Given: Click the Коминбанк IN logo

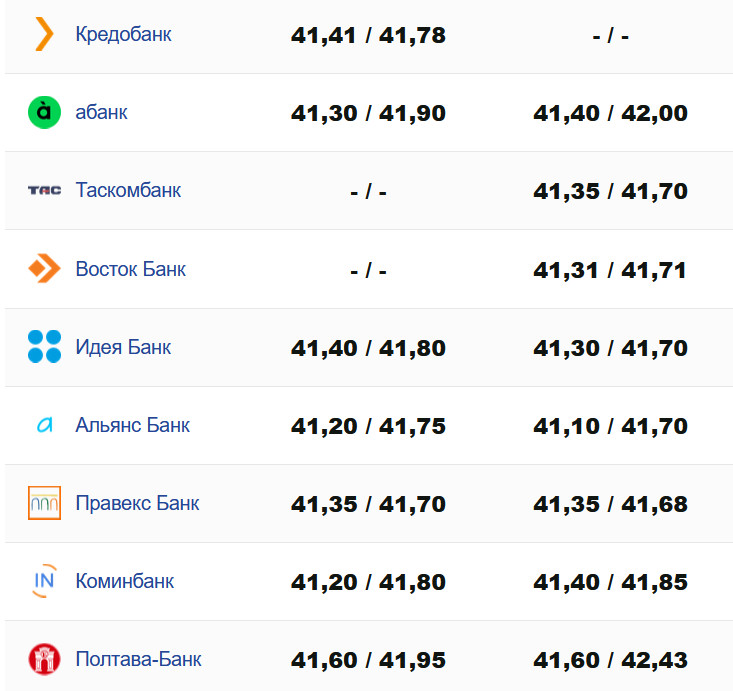Looking at the screenshot, I should coord(44,581).
